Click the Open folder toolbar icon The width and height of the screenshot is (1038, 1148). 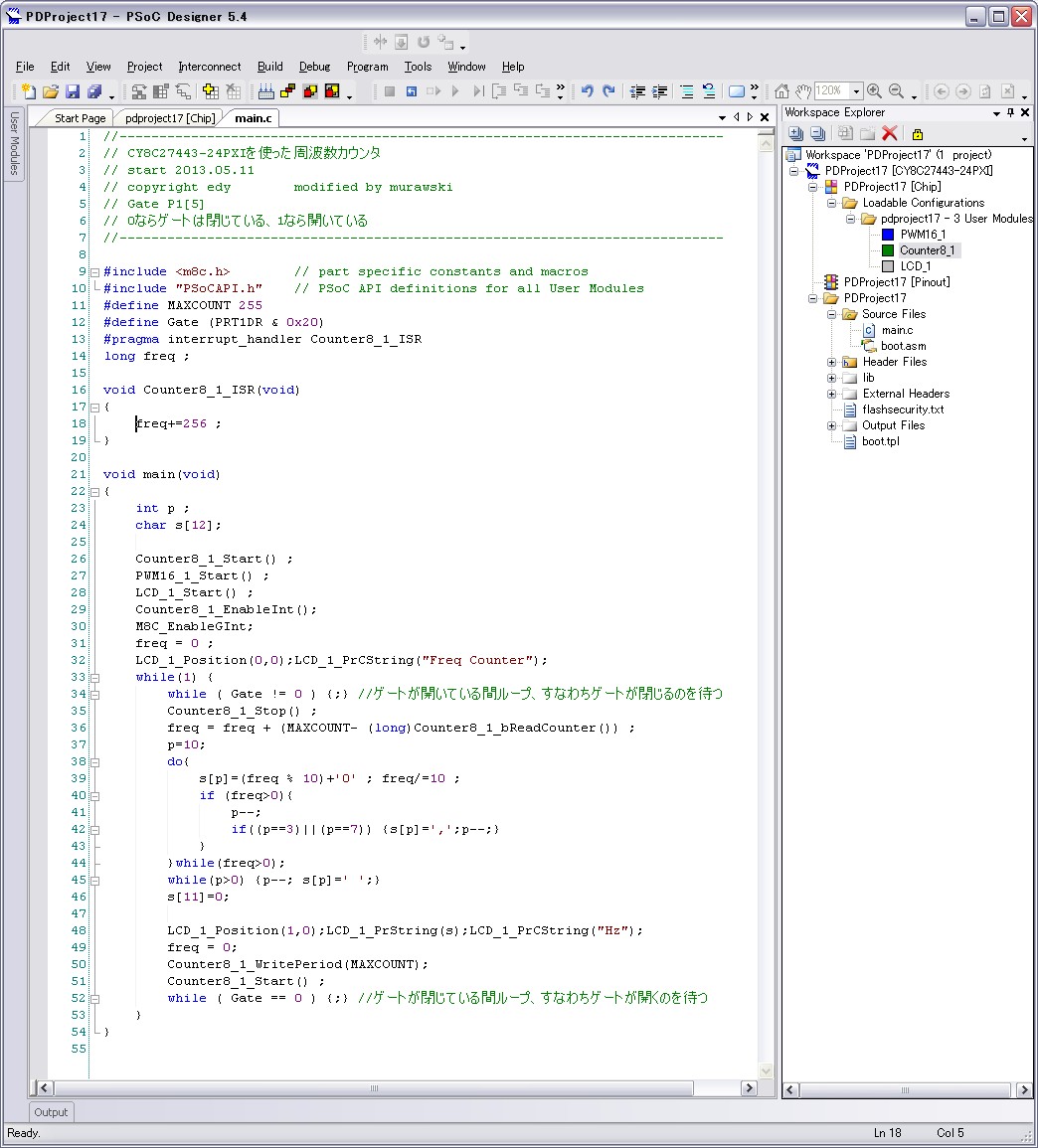point(51,91)
